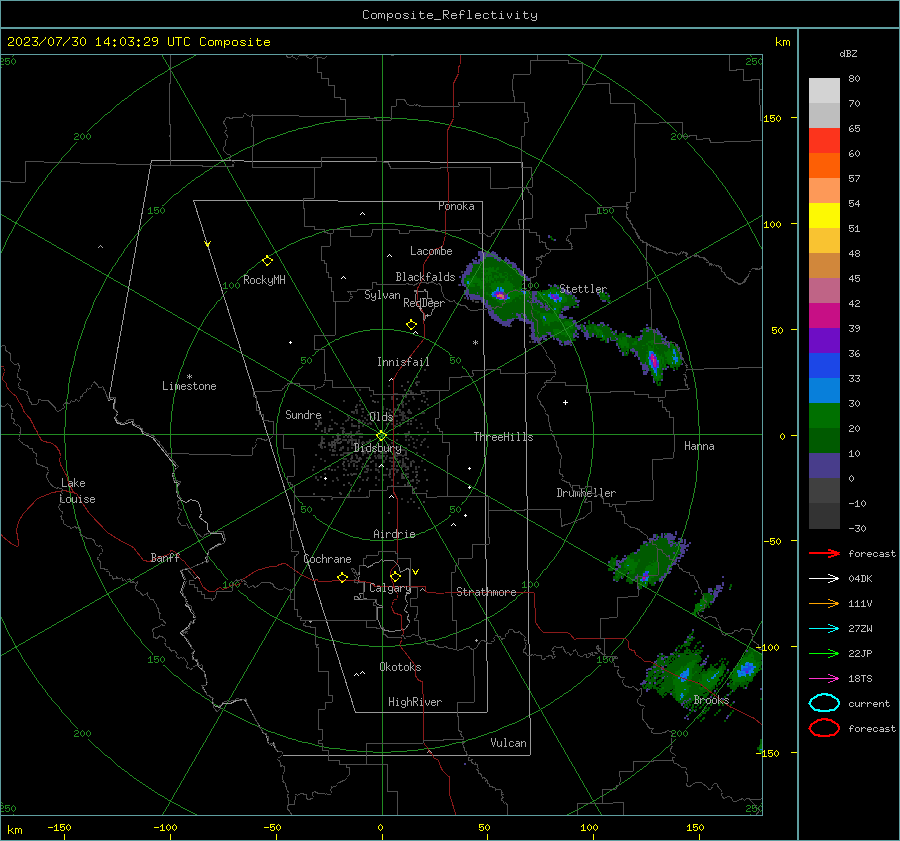Click the Calgary city label
Screen dimensions: 900x841
point(390,588)
